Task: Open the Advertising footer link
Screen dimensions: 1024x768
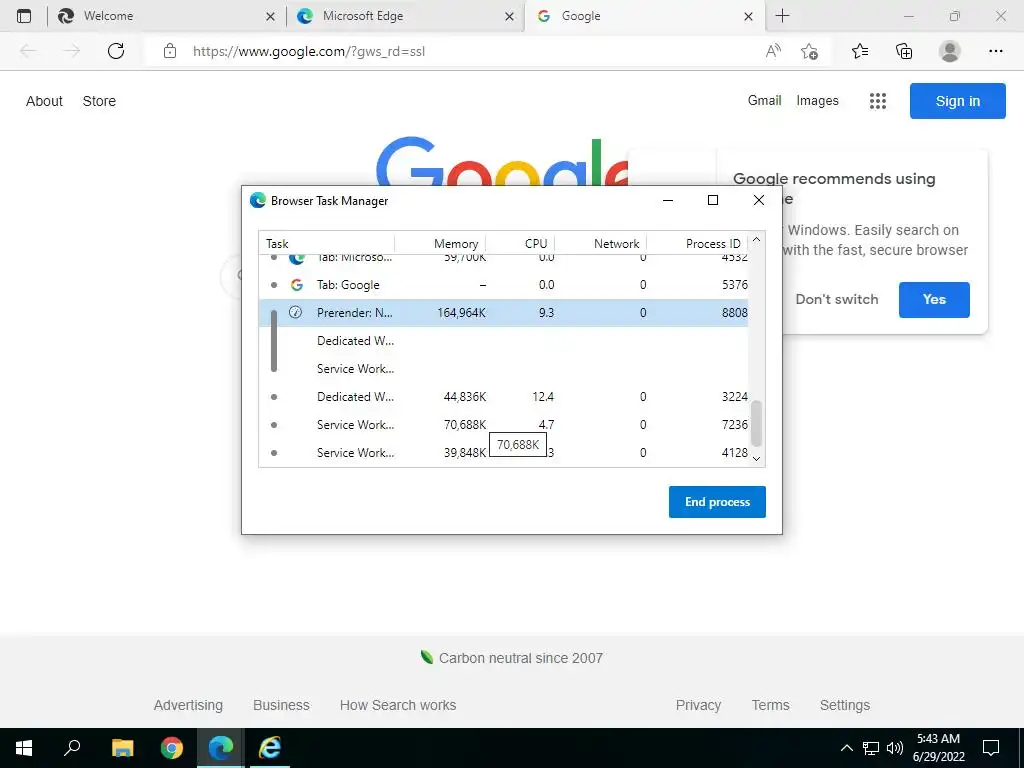Action: tap(188, 705)
